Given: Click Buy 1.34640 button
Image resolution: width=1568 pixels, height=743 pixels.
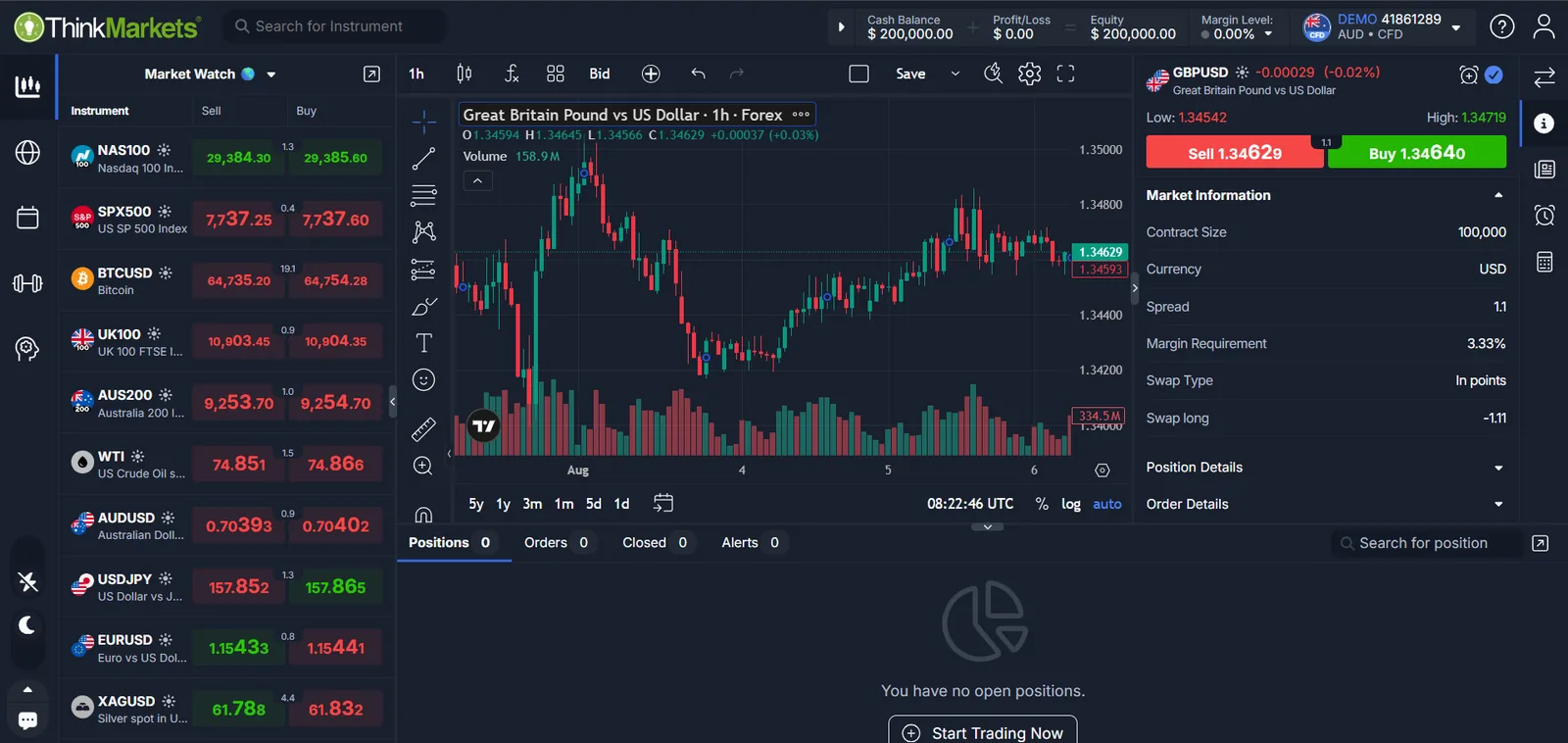Looking at the screenshot, I should tap(1417, 152).
